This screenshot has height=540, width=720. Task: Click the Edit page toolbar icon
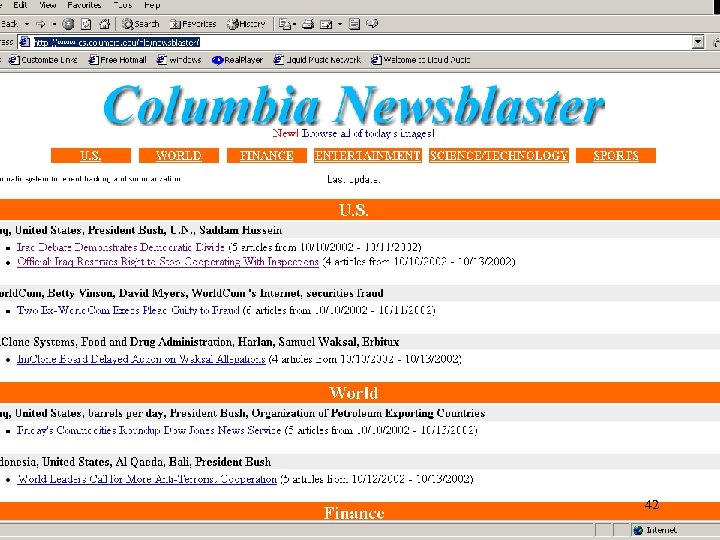[326, 24]
